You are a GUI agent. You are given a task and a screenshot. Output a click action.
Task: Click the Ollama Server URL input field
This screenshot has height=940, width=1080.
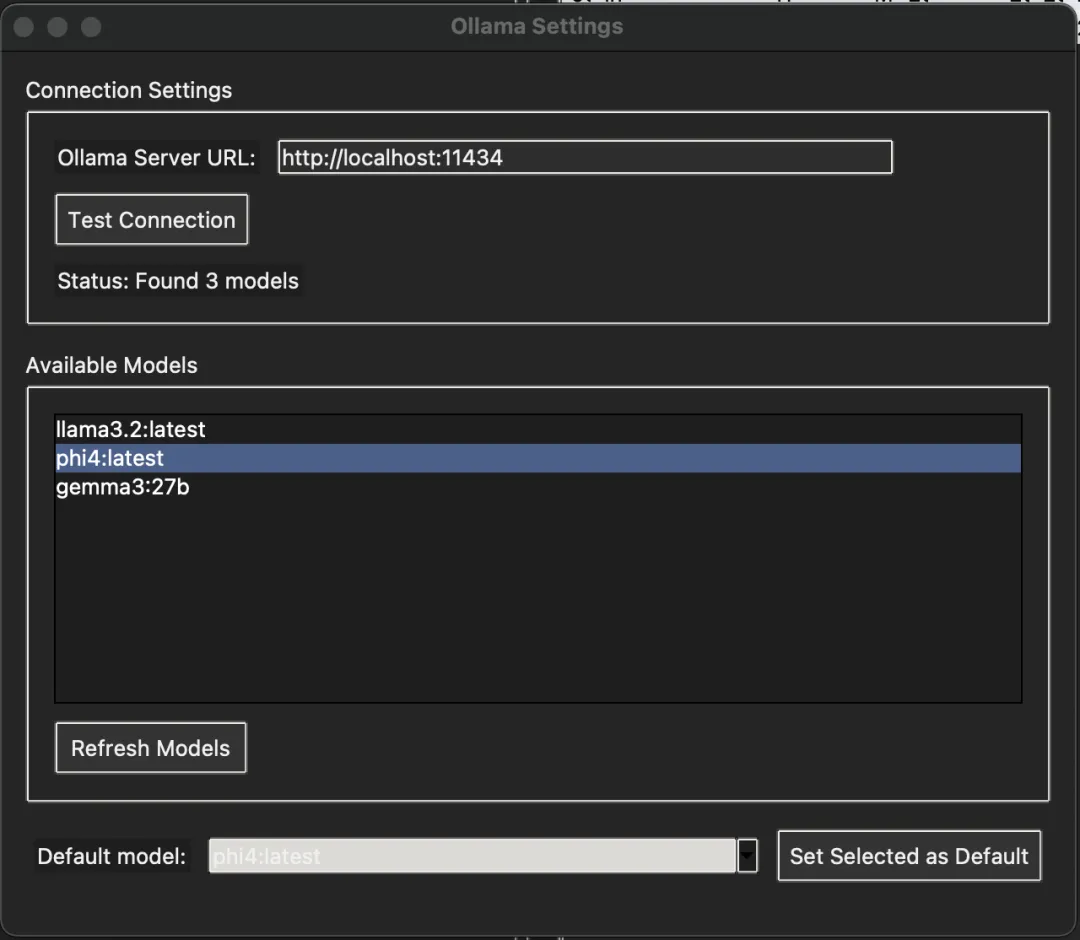point(584,157)
